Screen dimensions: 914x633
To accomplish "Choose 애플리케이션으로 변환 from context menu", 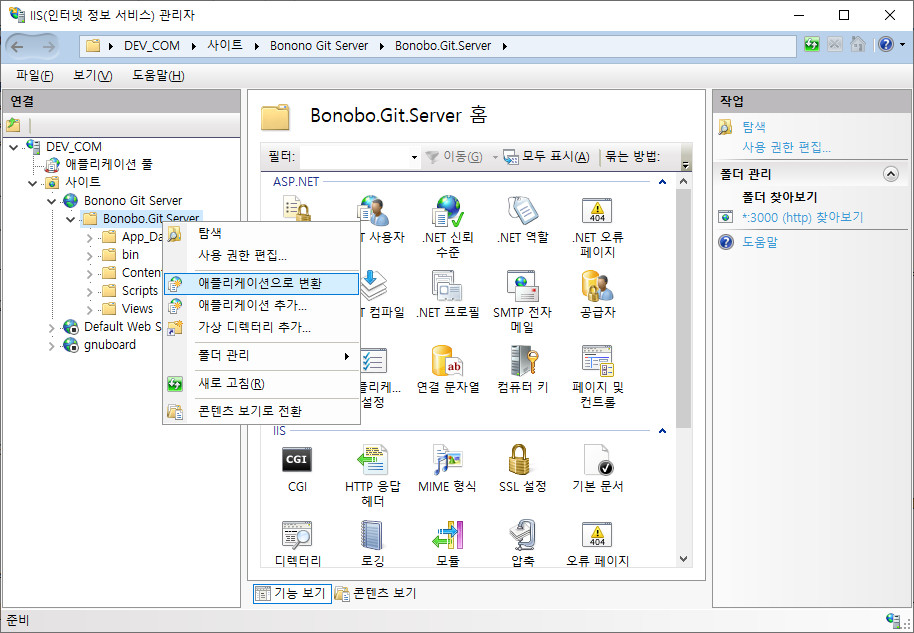I will coord(261,283).
